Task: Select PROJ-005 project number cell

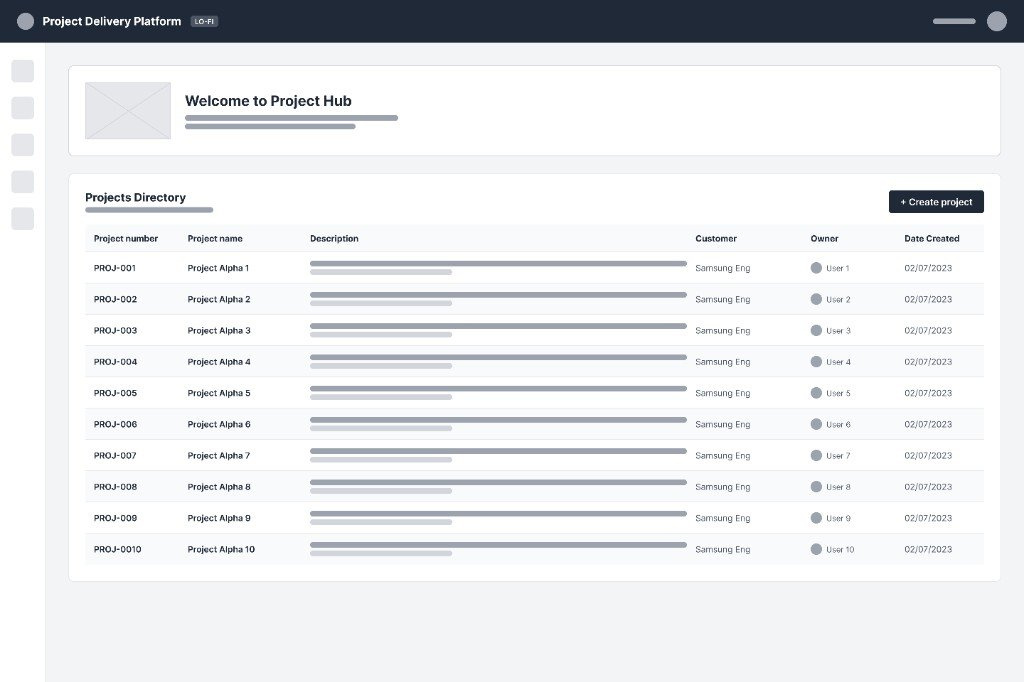Action: point(116,393)
